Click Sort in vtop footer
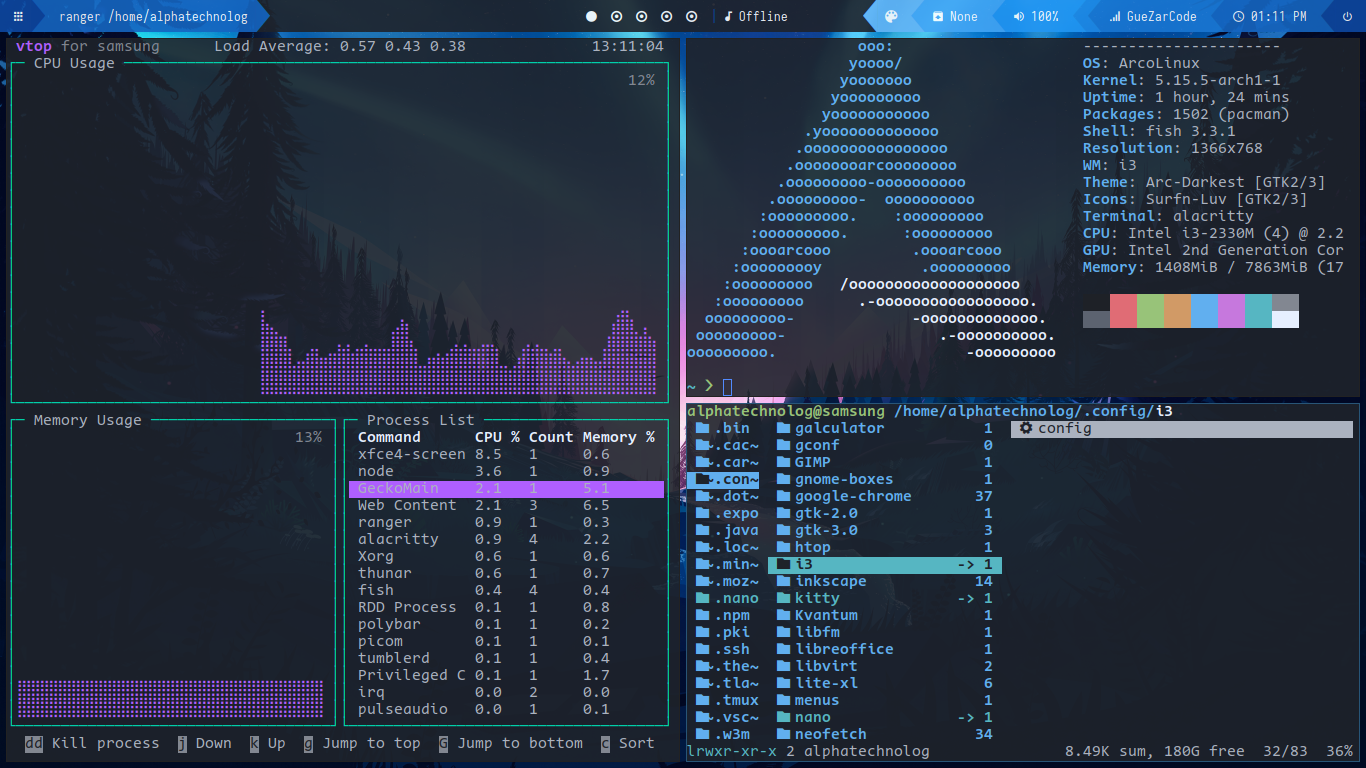Screen dimensions: 1366x768 pyautogui.click(x=636, y=743)
